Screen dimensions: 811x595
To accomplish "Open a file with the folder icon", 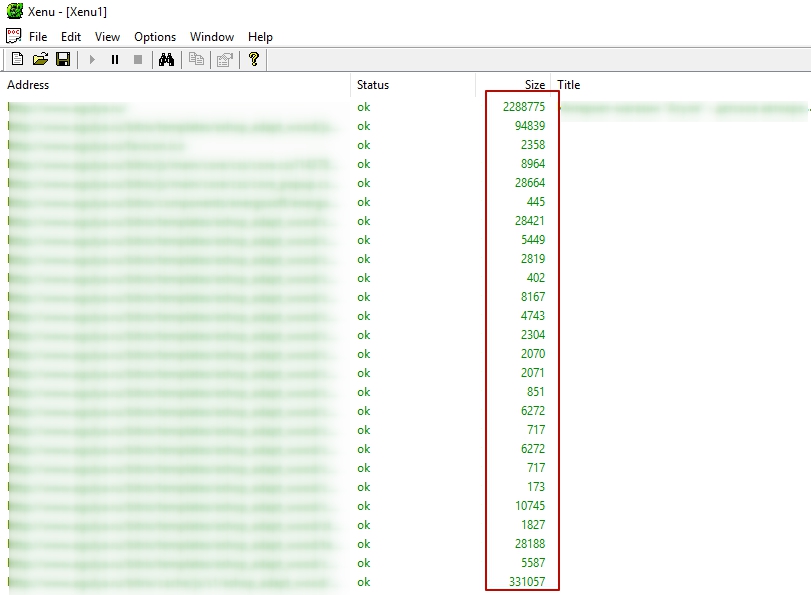I will (x=40, y=60).
